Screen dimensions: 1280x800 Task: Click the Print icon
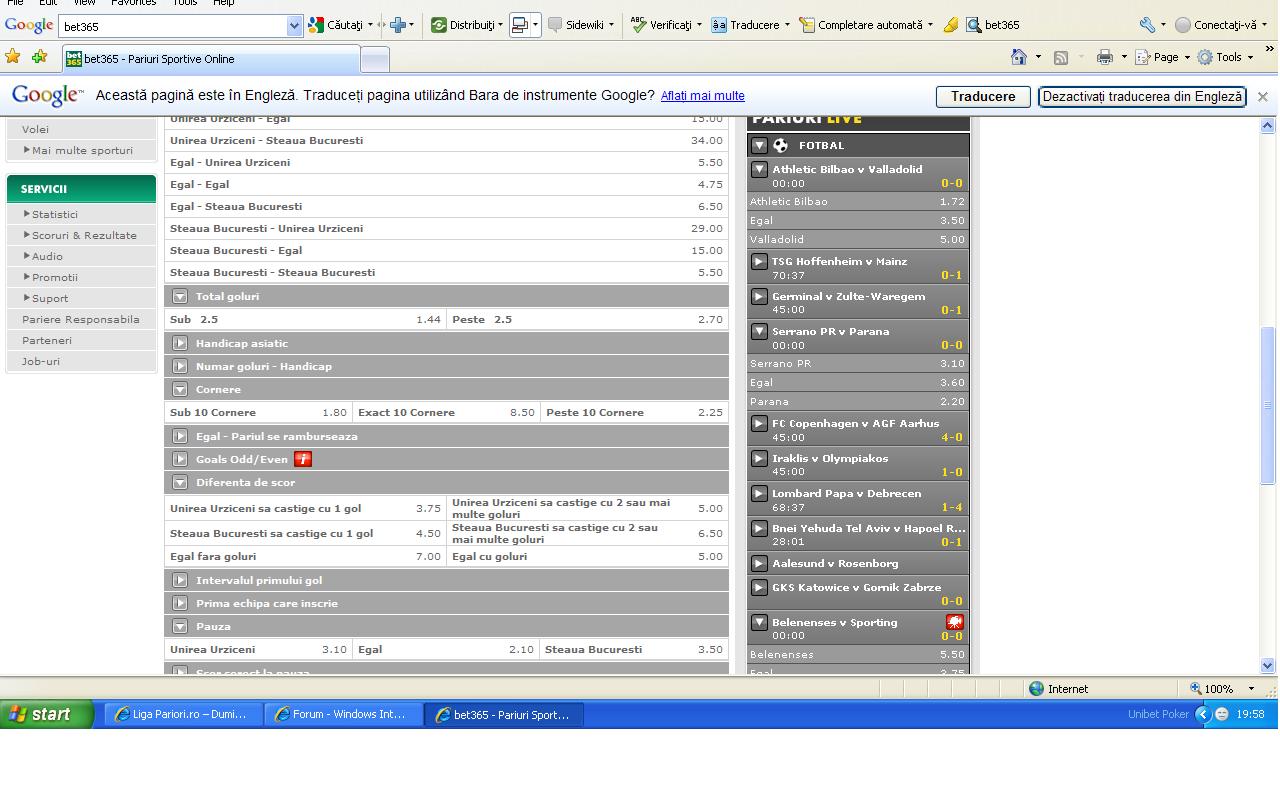pyautogui.click(x=1105, y=57)
